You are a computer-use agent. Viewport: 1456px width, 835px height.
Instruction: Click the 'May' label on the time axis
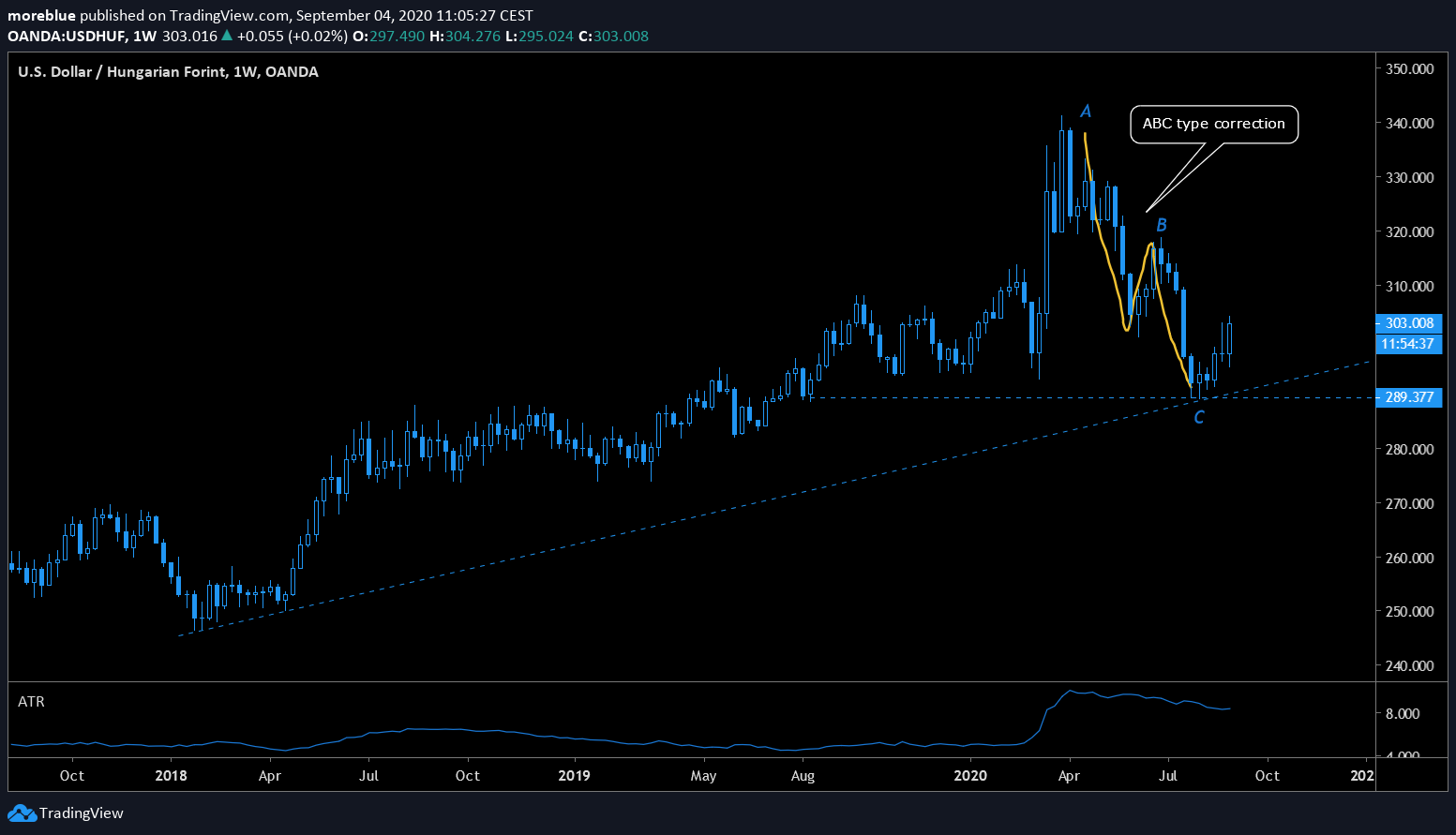[x=703, y=776]
